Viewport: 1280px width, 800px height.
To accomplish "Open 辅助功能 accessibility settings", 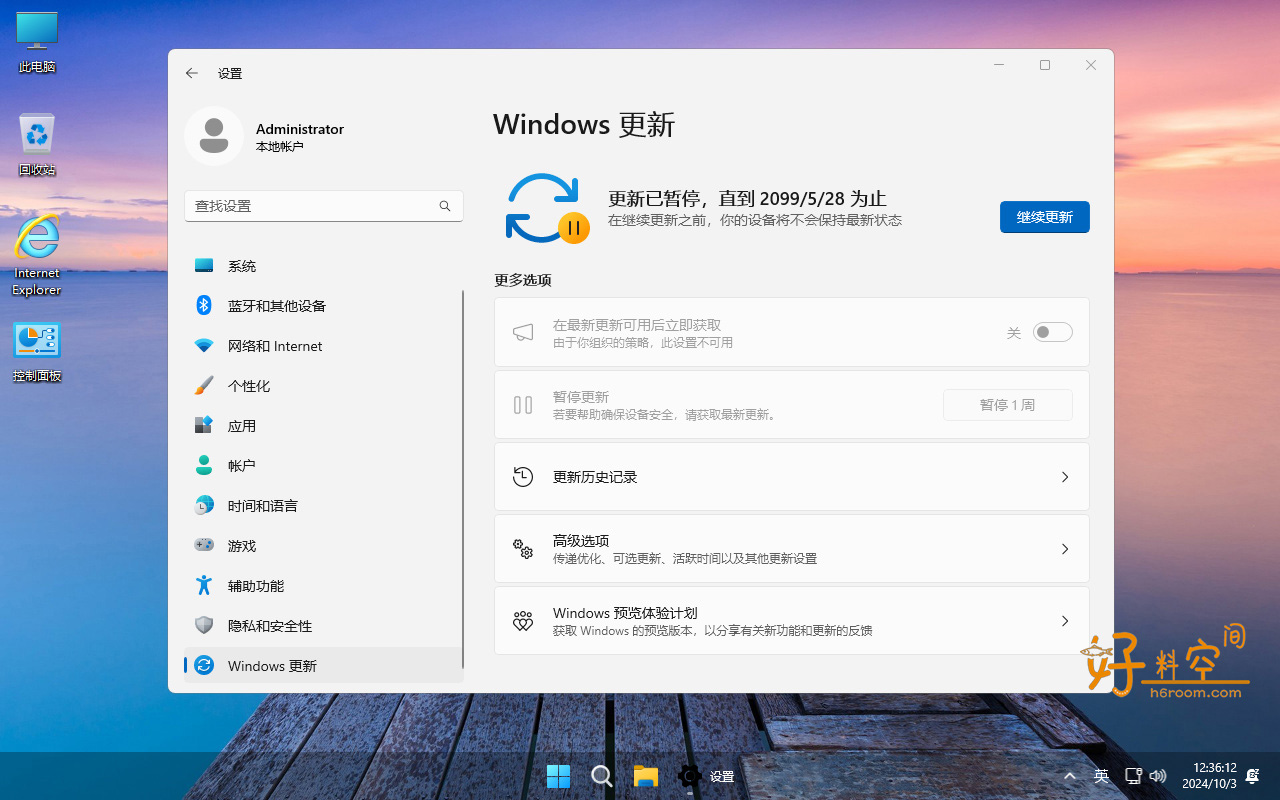I will [x=323, y=586].
